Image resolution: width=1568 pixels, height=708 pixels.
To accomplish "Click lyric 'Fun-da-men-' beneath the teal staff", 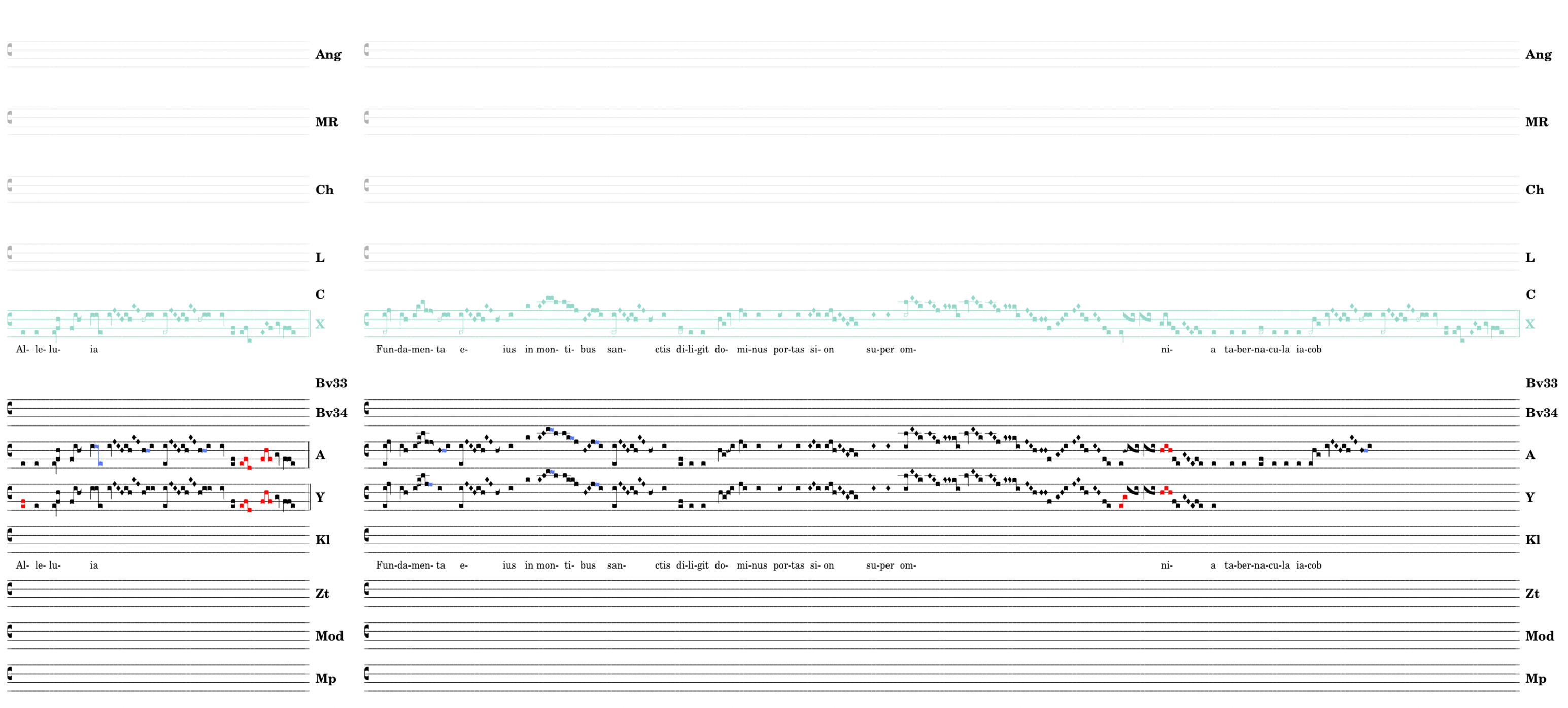I will [x=404, y=350].
